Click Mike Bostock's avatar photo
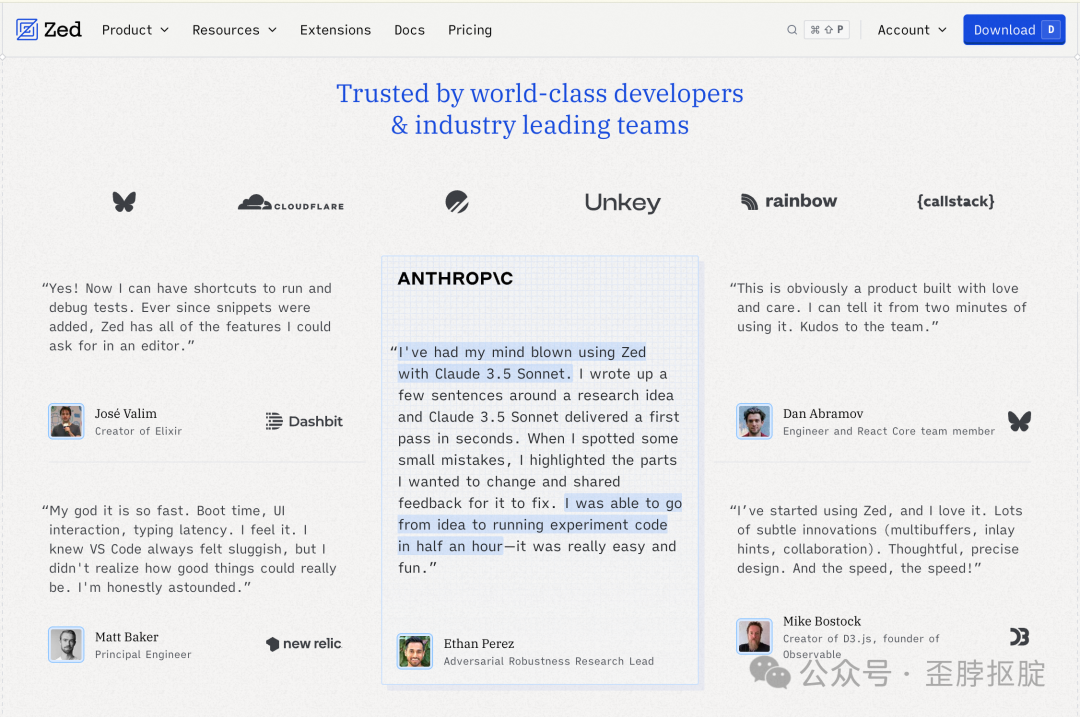 coord(754,636)
